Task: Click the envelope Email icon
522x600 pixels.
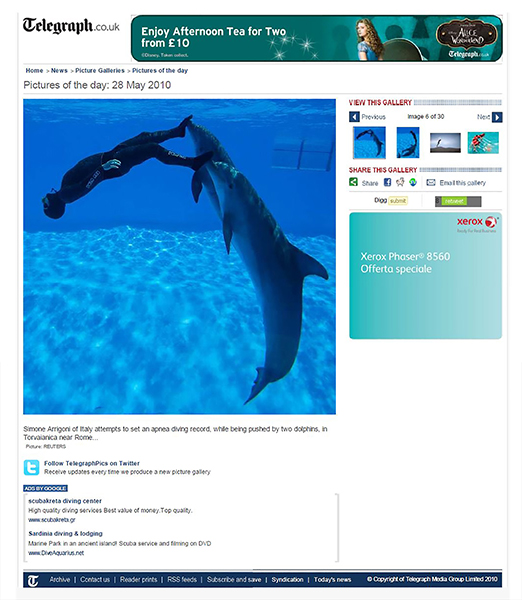Action: [x=431, y=183]
